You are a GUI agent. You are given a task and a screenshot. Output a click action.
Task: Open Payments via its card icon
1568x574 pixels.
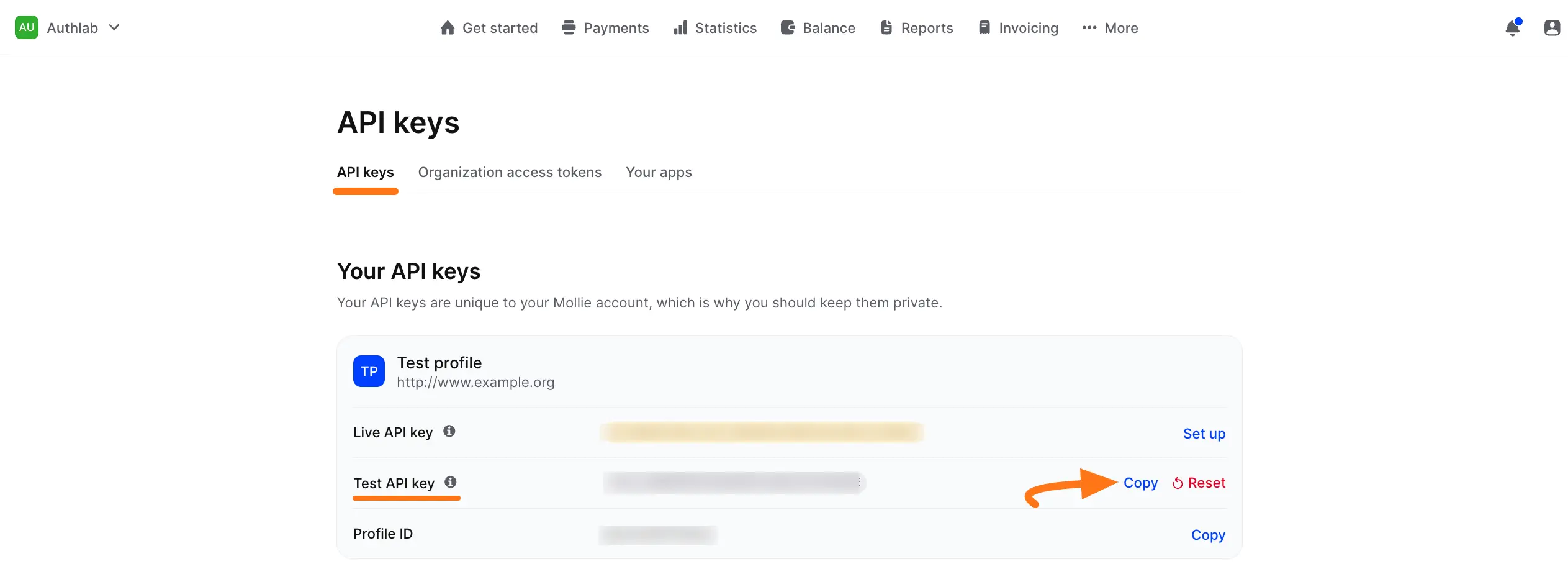point(568,28)
